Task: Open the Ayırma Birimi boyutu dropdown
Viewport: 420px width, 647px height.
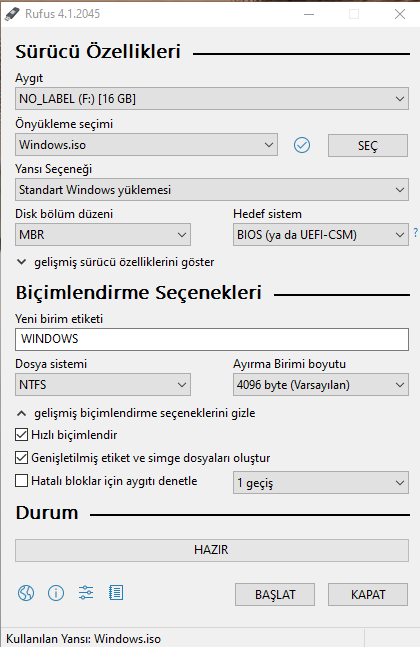Action: pos(321,385)
